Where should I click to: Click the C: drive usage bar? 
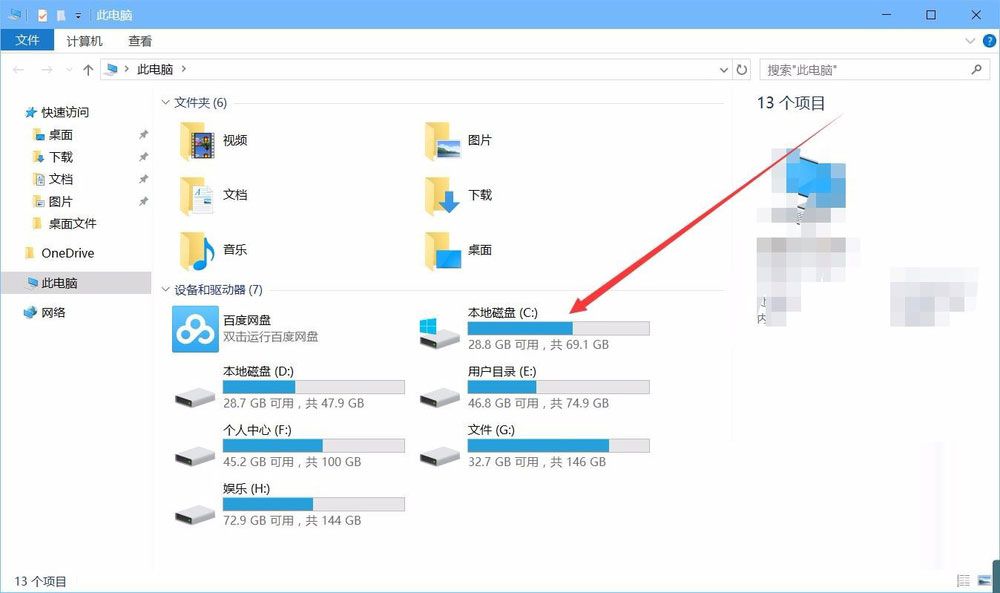(559, 328)
